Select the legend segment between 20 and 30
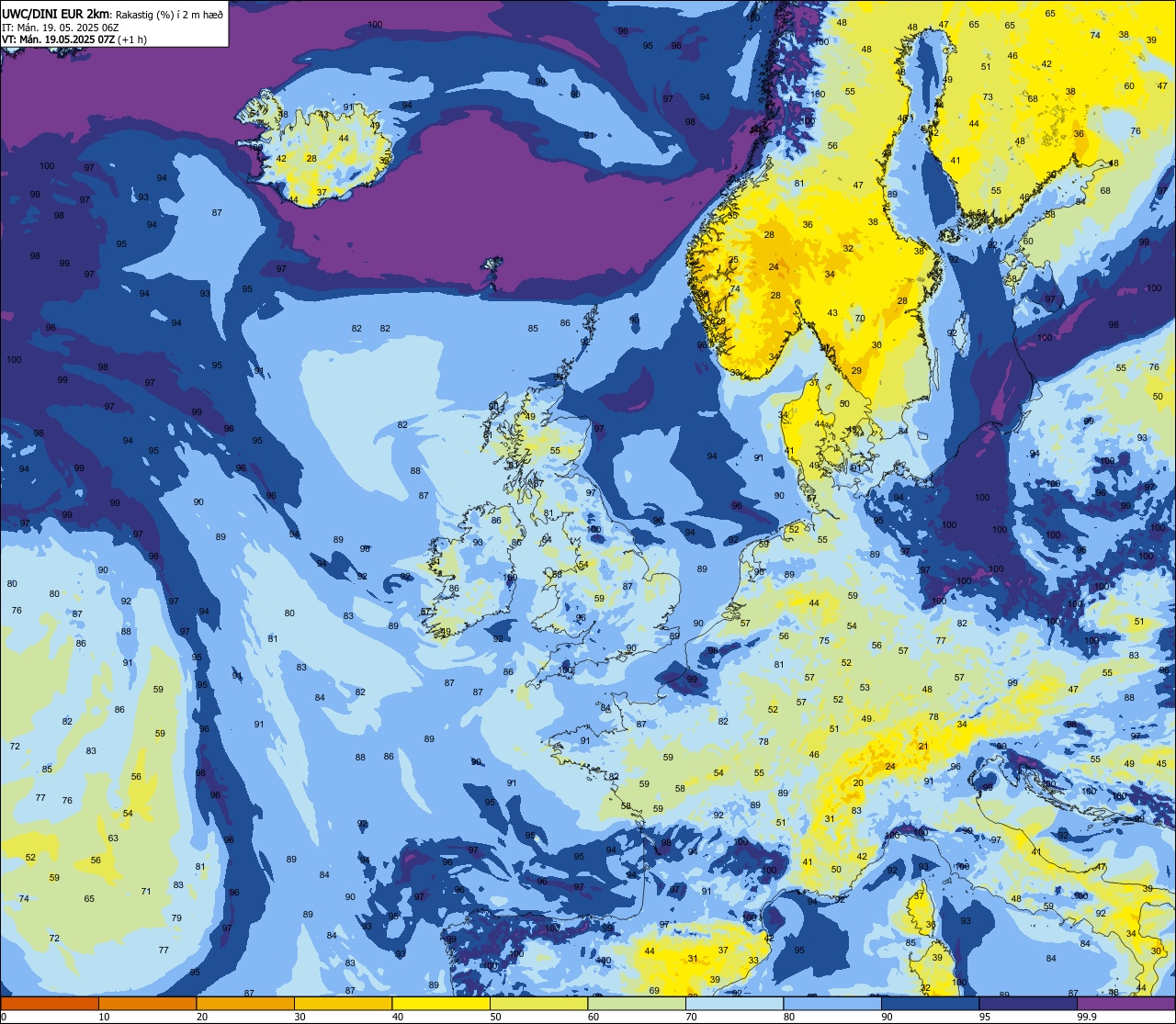This screenshot has width=1176, height=1024. coord(245,1004)
